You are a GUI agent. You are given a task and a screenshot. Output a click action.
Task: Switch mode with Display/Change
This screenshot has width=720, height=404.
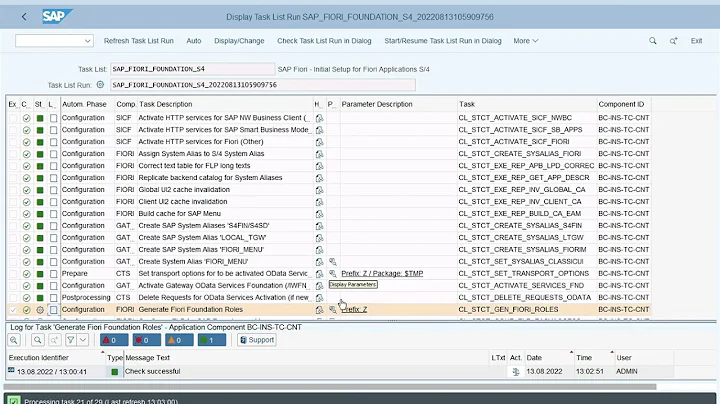[x=239, y=41]
